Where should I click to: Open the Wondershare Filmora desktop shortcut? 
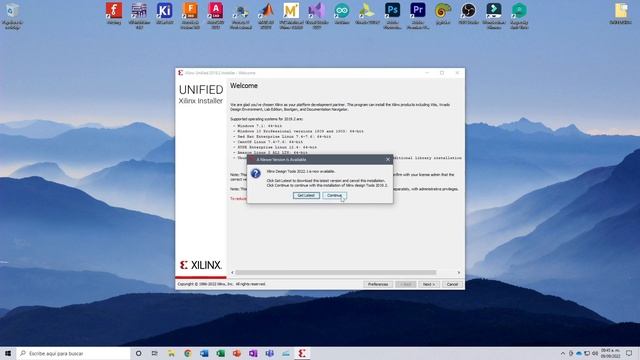tap(494, 16)
